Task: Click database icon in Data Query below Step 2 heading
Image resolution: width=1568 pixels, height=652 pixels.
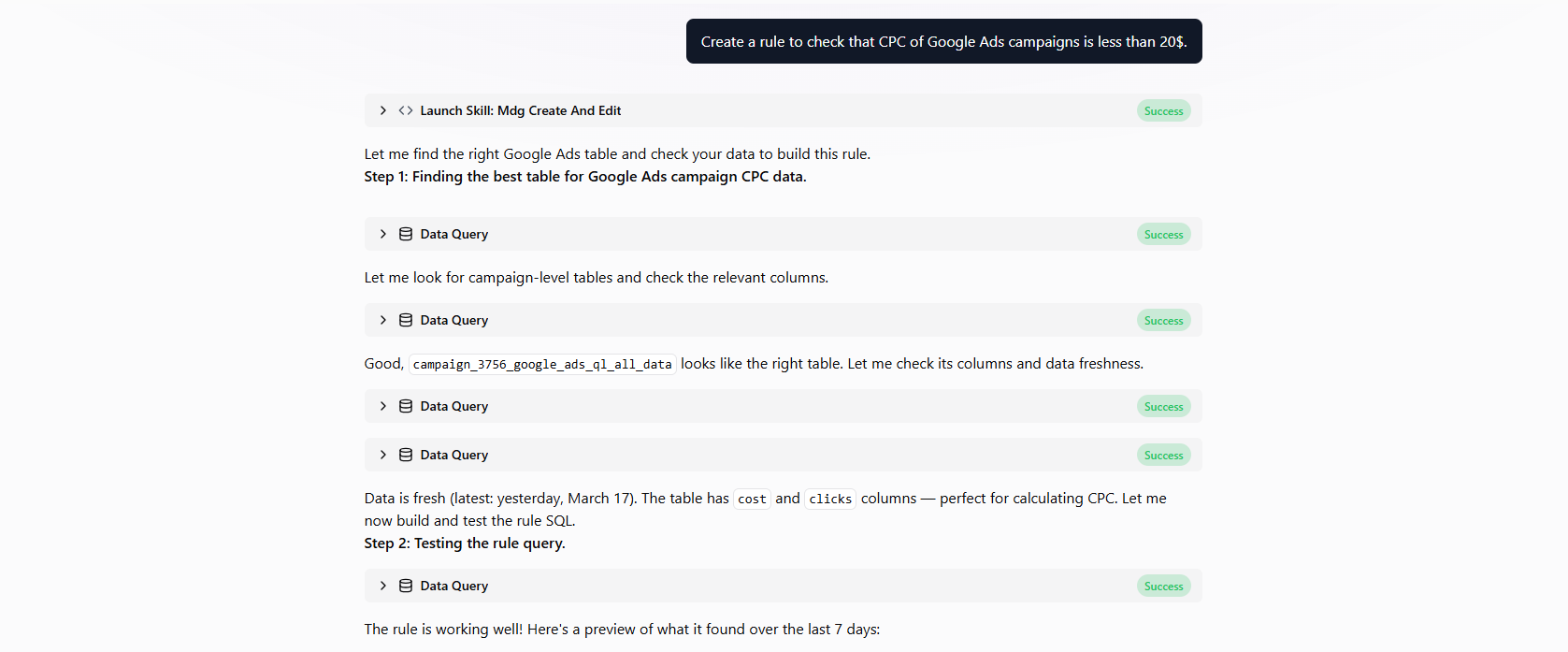Action: 406,586
